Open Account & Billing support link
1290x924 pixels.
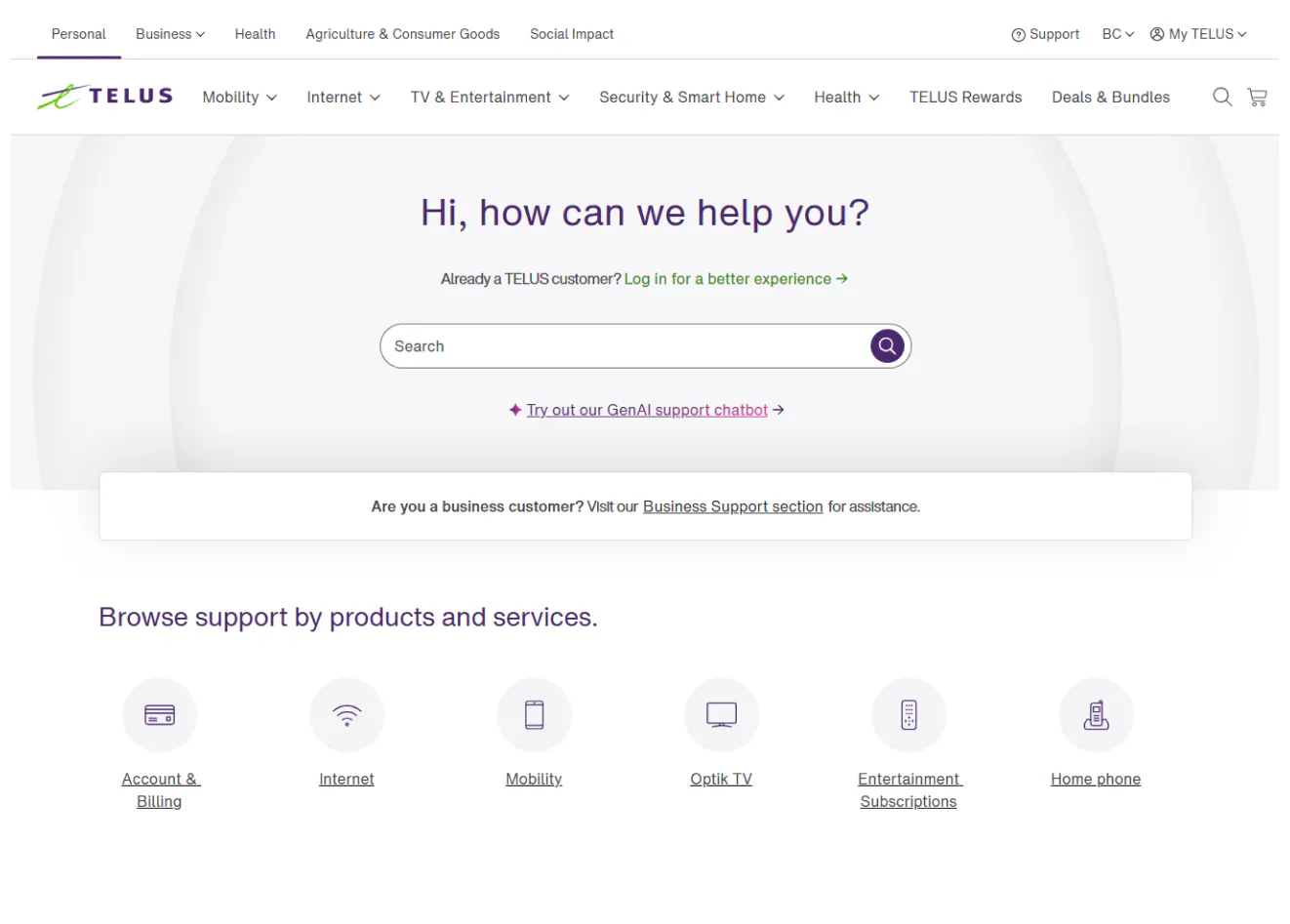[x=160, y=790]
